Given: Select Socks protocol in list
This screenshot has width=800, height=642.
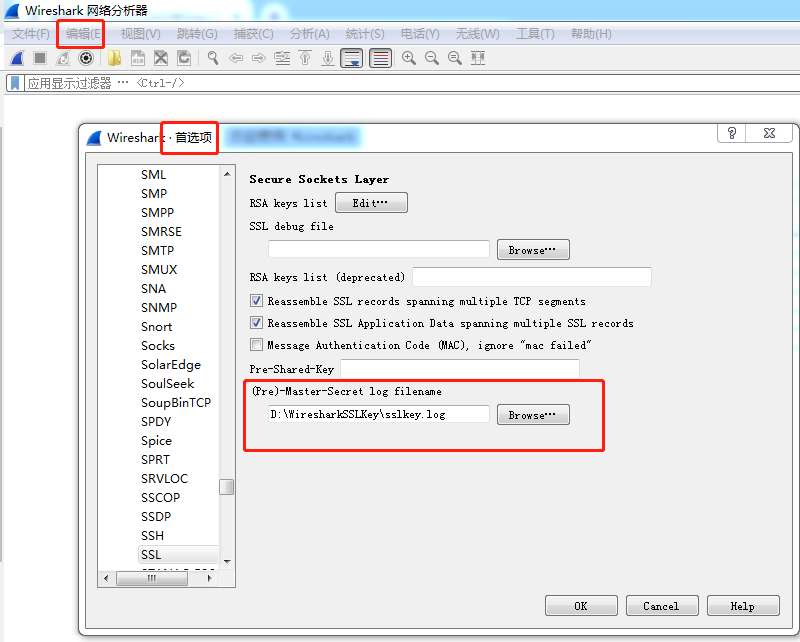Looking at the screenshot, I should tap(158, 345).
